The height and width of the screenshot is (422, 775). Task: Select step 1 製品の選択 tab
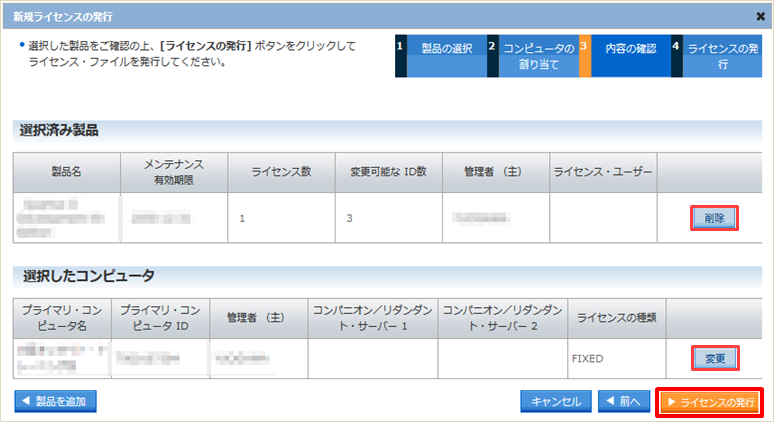441,56
